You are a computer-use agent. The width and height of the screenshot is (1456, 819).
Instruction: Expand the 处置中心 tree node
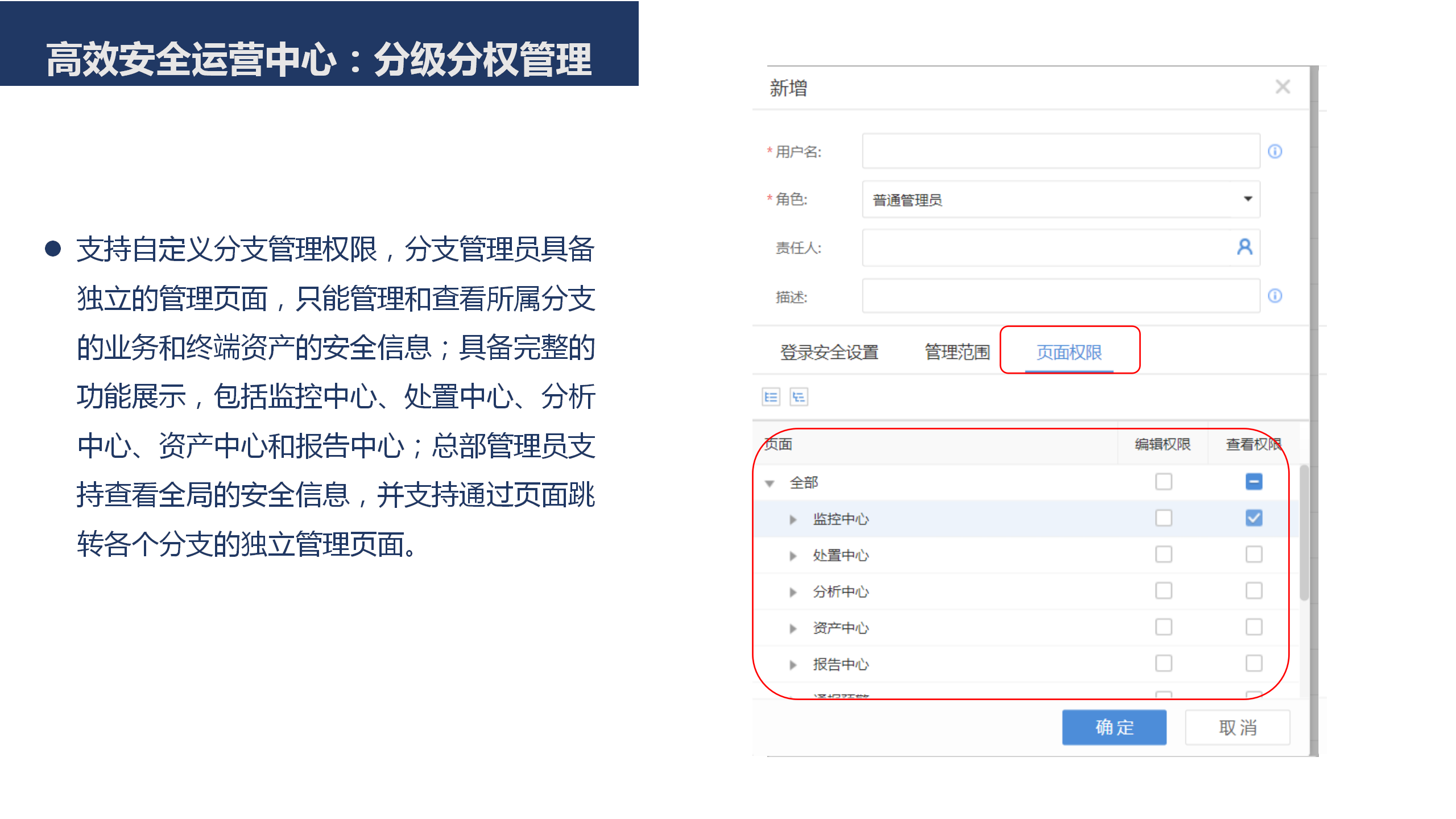(793, 556)
